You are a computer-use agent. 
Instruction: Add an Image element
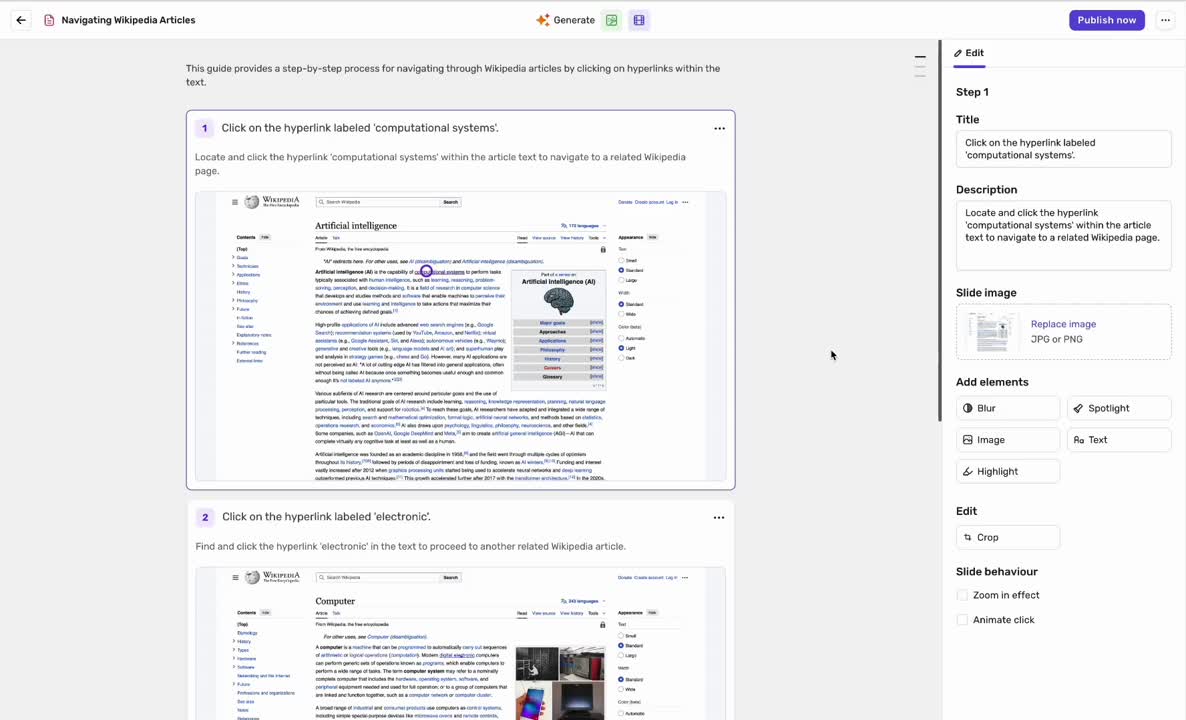pyautogui.click(x=1007, y=440)
